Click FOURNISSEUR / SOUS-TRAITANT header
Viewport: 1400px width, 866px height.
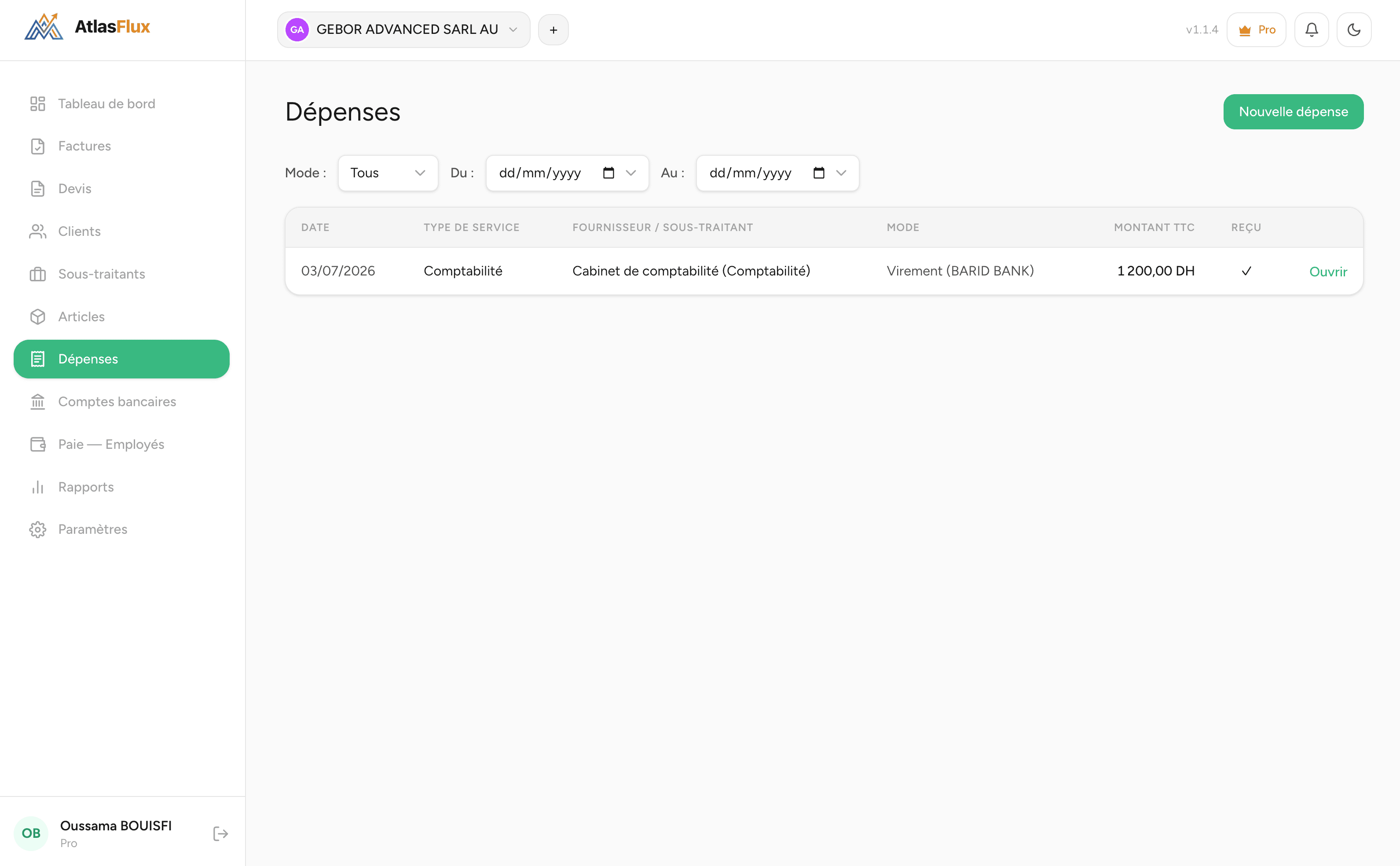[x=663, y=228]
